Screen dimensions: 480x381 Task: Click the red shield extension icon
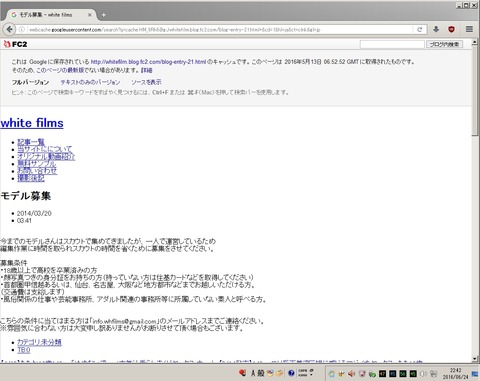(451, 29)
